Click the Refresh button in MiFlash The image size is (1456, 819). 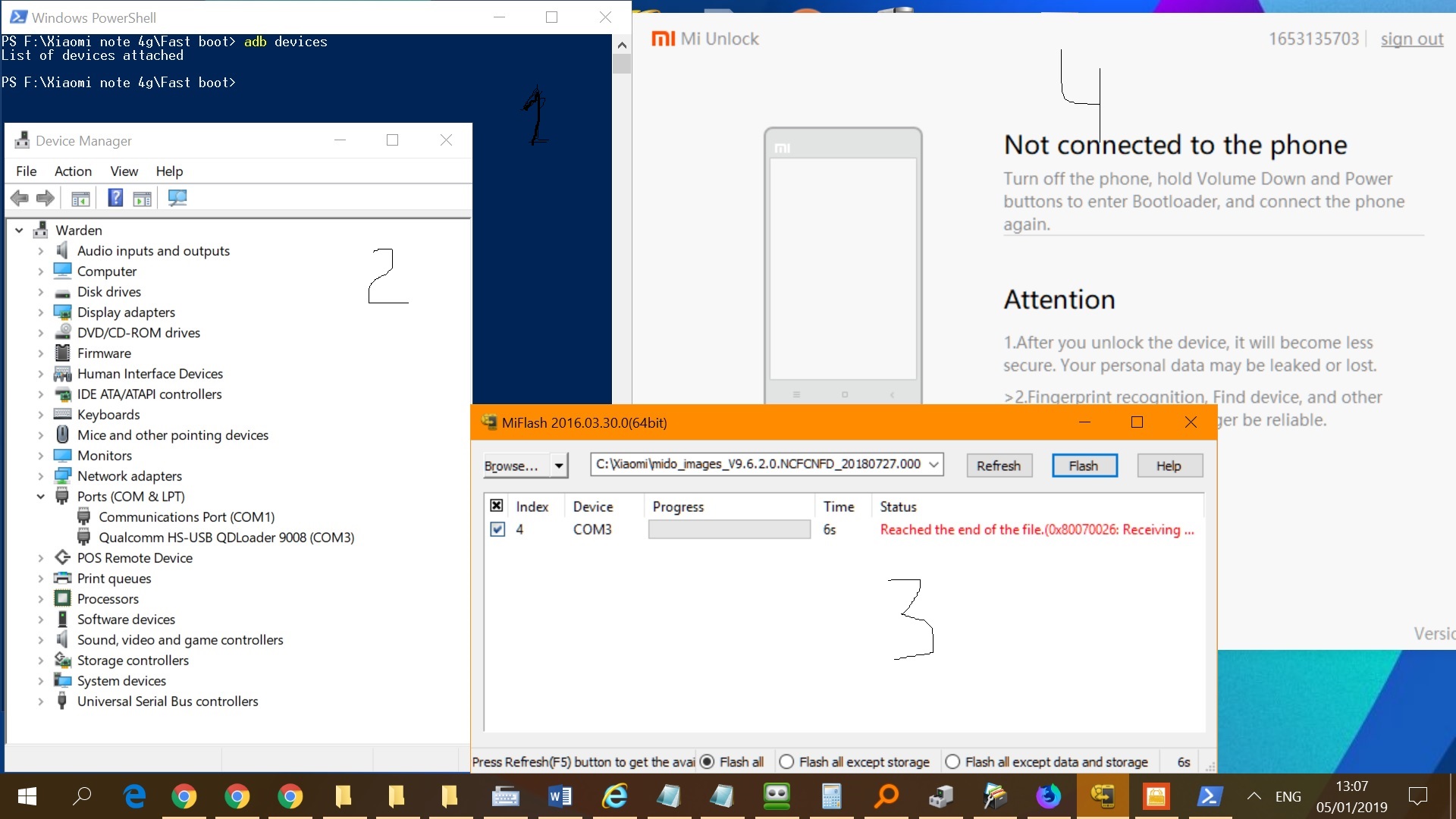pos(999,466)
